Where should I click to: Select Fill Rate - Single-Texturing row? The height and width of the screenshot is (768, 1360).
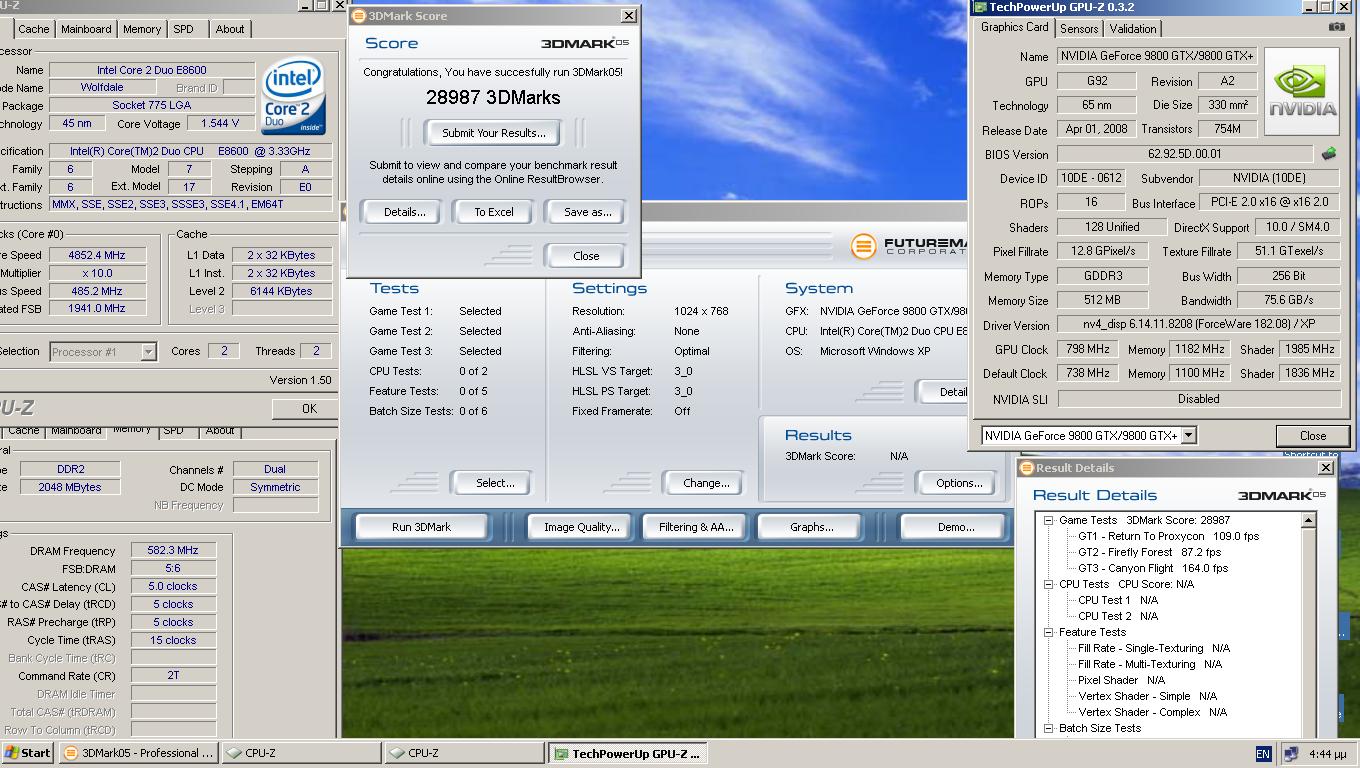coord(1154,648)
